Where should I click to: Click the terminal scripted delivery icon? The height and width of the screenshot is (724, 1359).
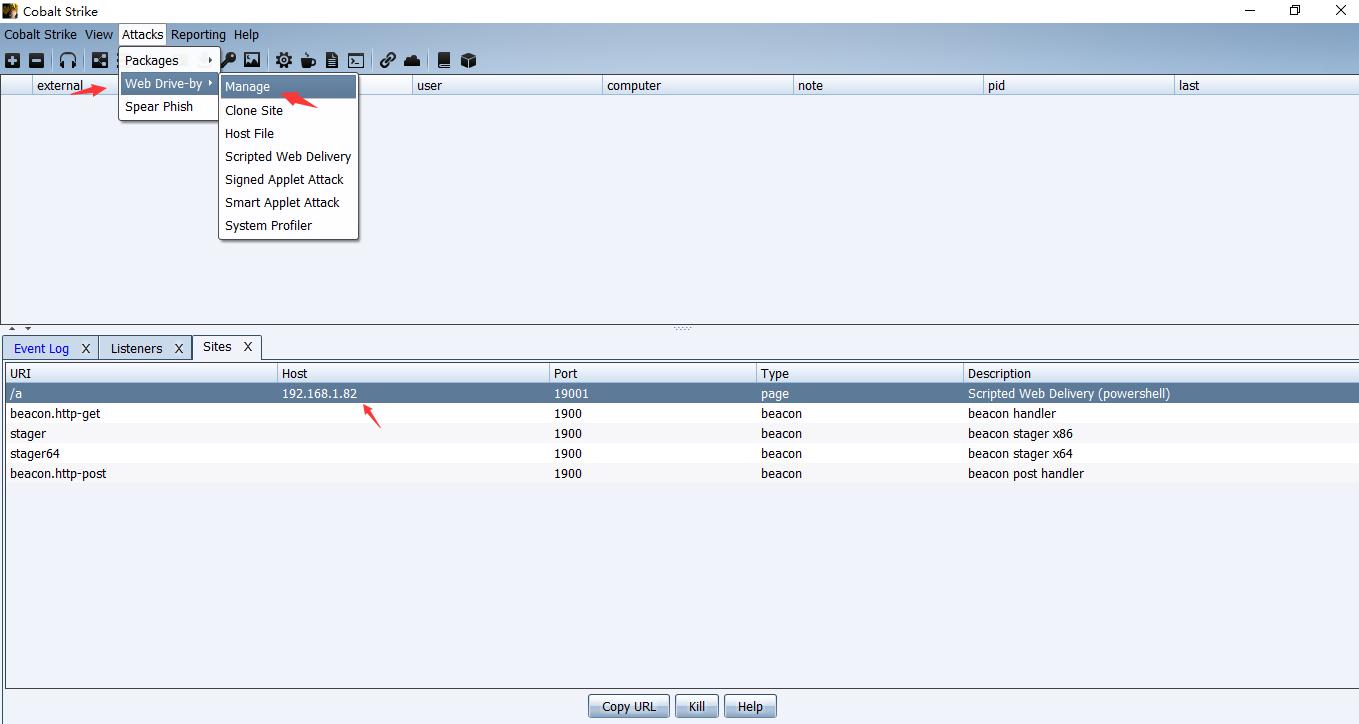click(355, 61)
